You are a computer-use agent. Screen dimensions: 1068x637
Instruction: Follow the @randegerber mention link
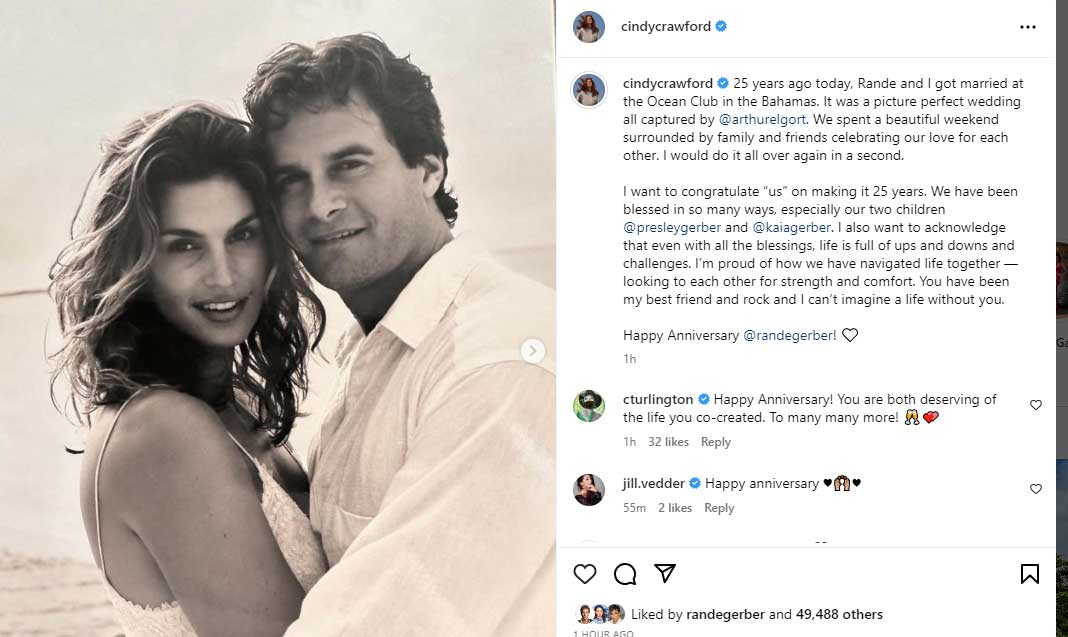click(x=790, y=336)
